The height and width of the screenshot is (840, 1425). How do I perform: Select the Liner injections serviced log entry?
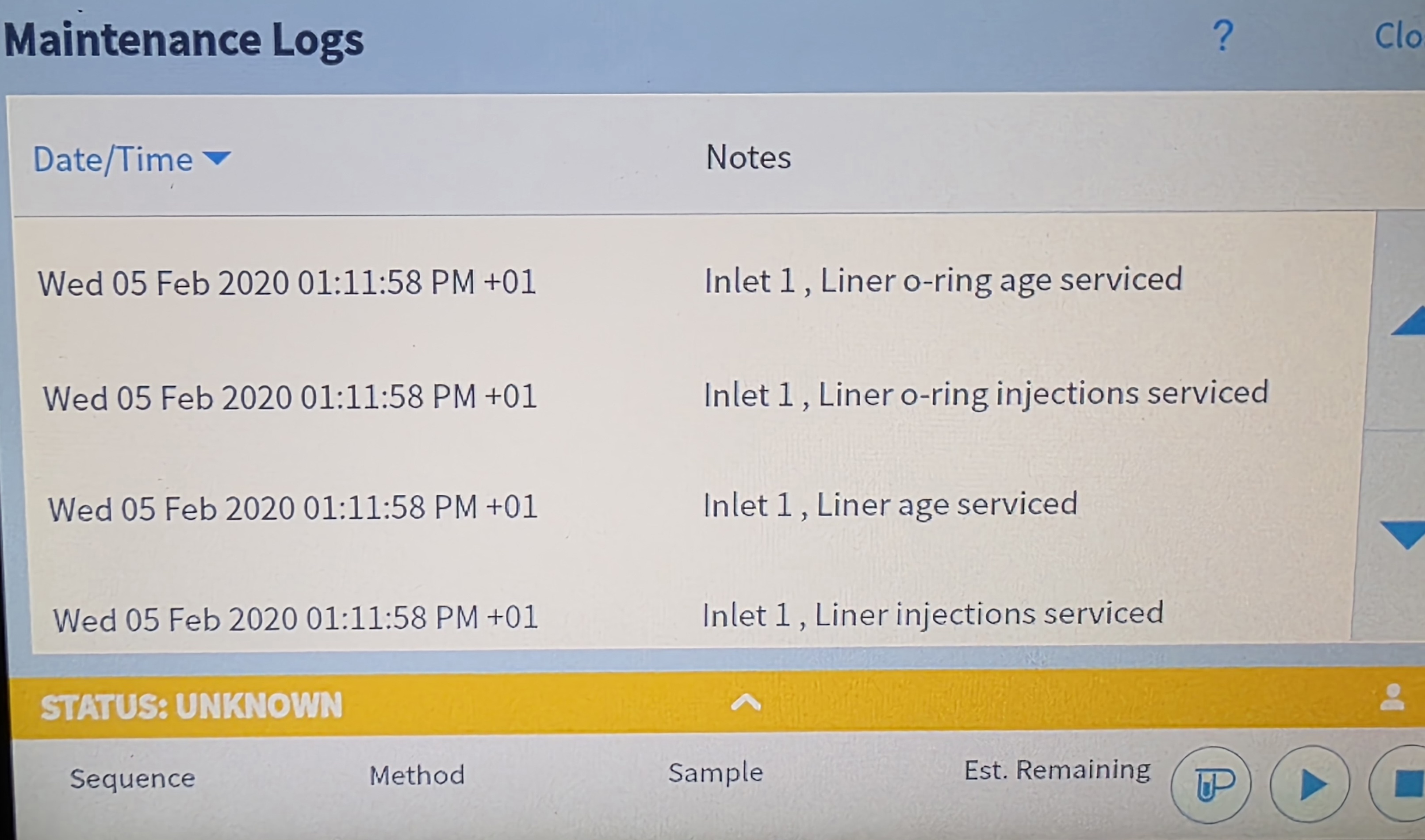click(932, 615)
